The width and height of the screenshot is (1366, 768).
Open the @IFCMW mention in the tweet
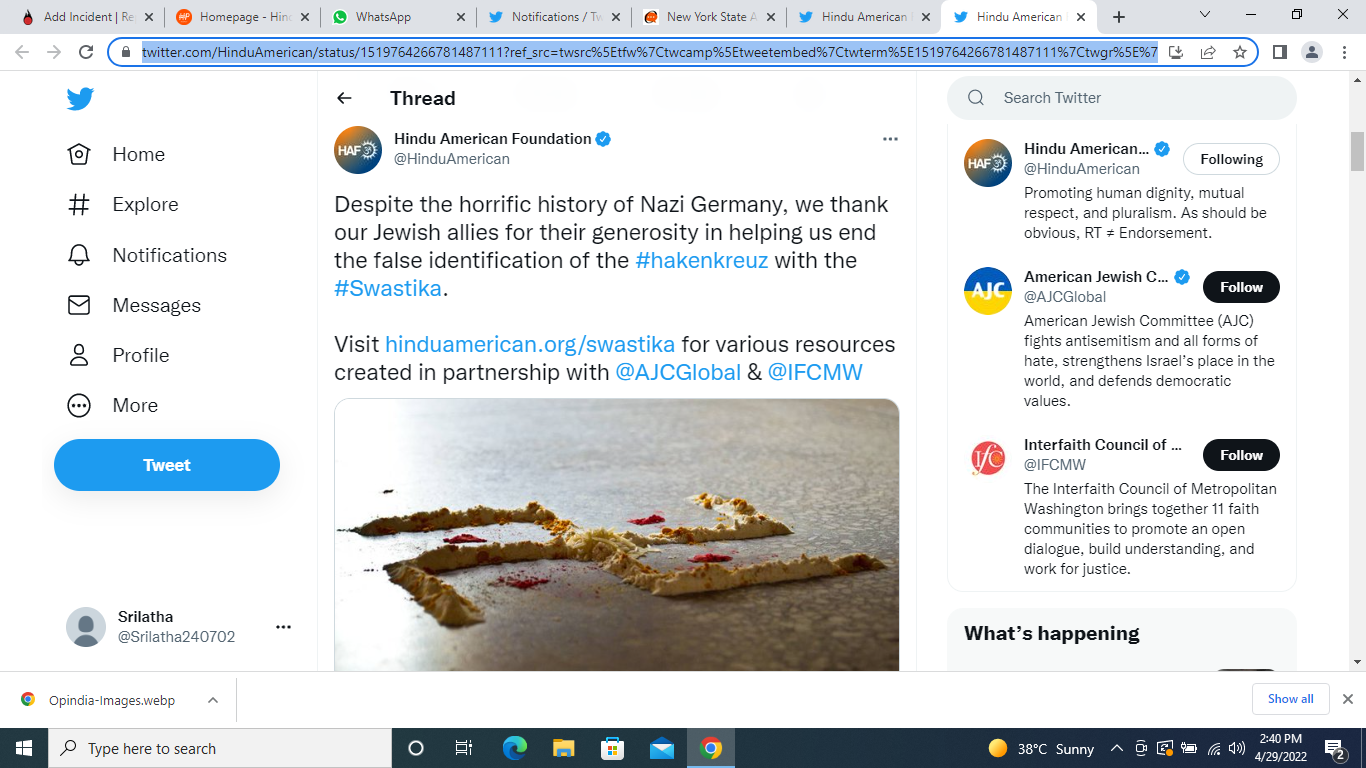click(x=815, y=372)
